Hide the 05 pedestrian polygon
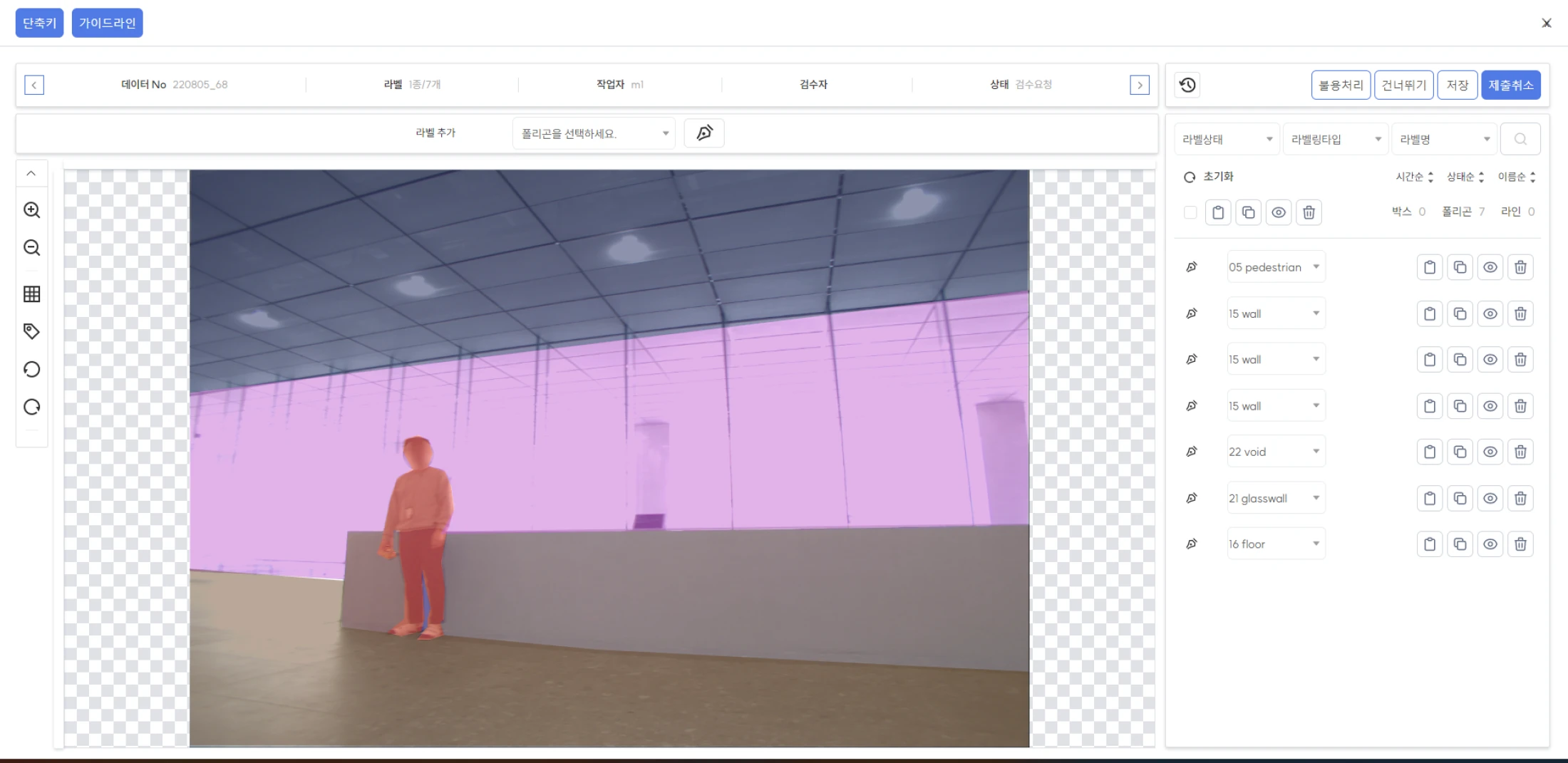 (1490, 267)
